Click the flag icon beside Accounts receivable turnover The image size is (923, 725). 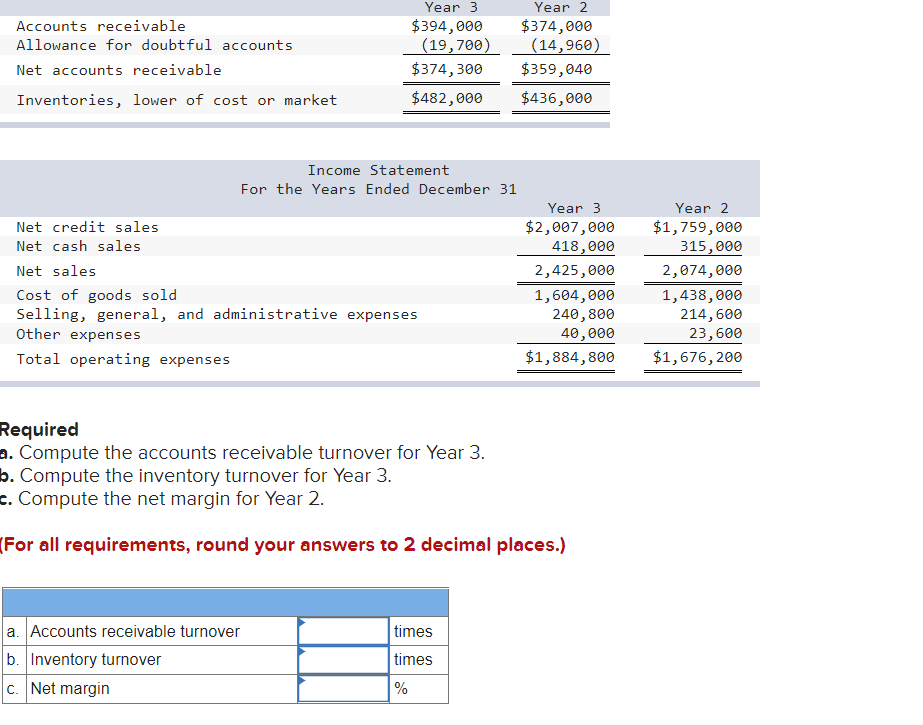pyautogui.click(x=300, y=623)
